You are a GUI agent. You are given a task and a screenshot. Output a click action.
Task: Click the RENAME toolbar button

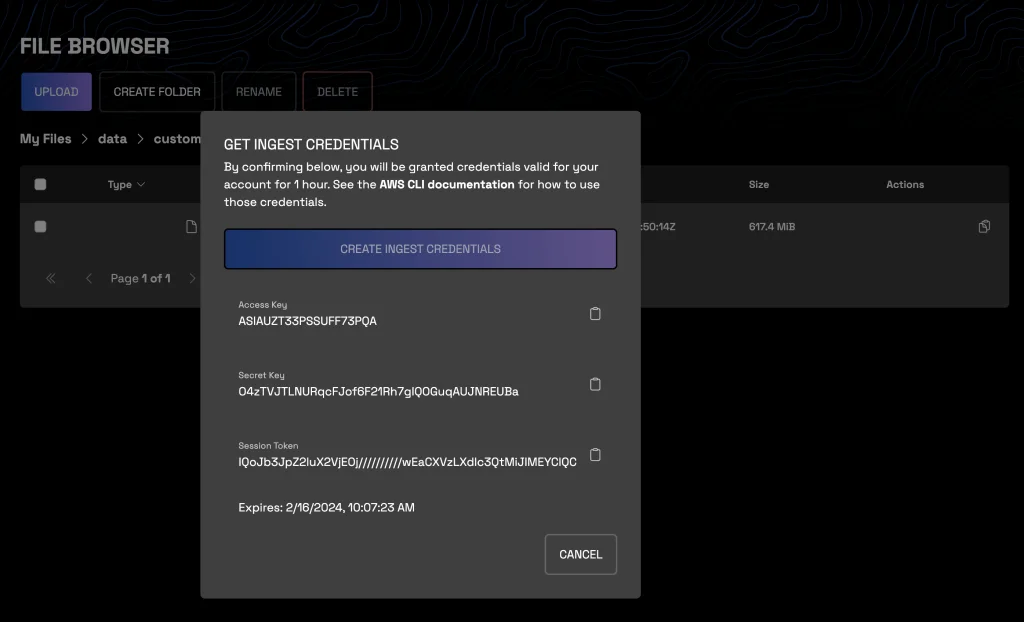coord(258,91)
